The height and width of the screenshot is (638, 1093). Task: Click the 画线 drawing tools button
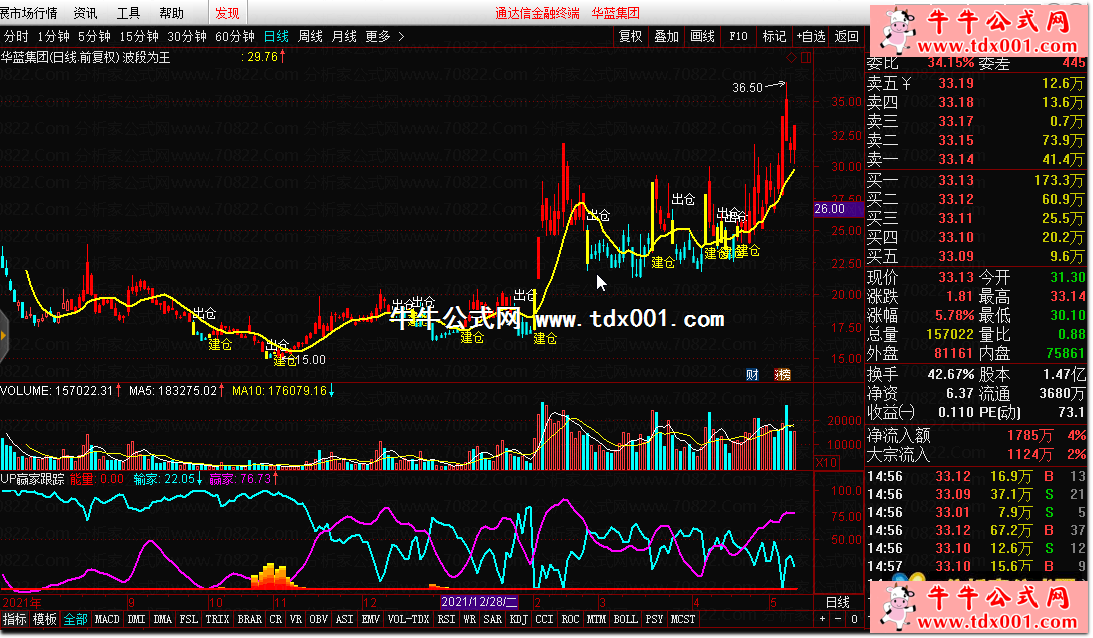[x=703, y=36]
